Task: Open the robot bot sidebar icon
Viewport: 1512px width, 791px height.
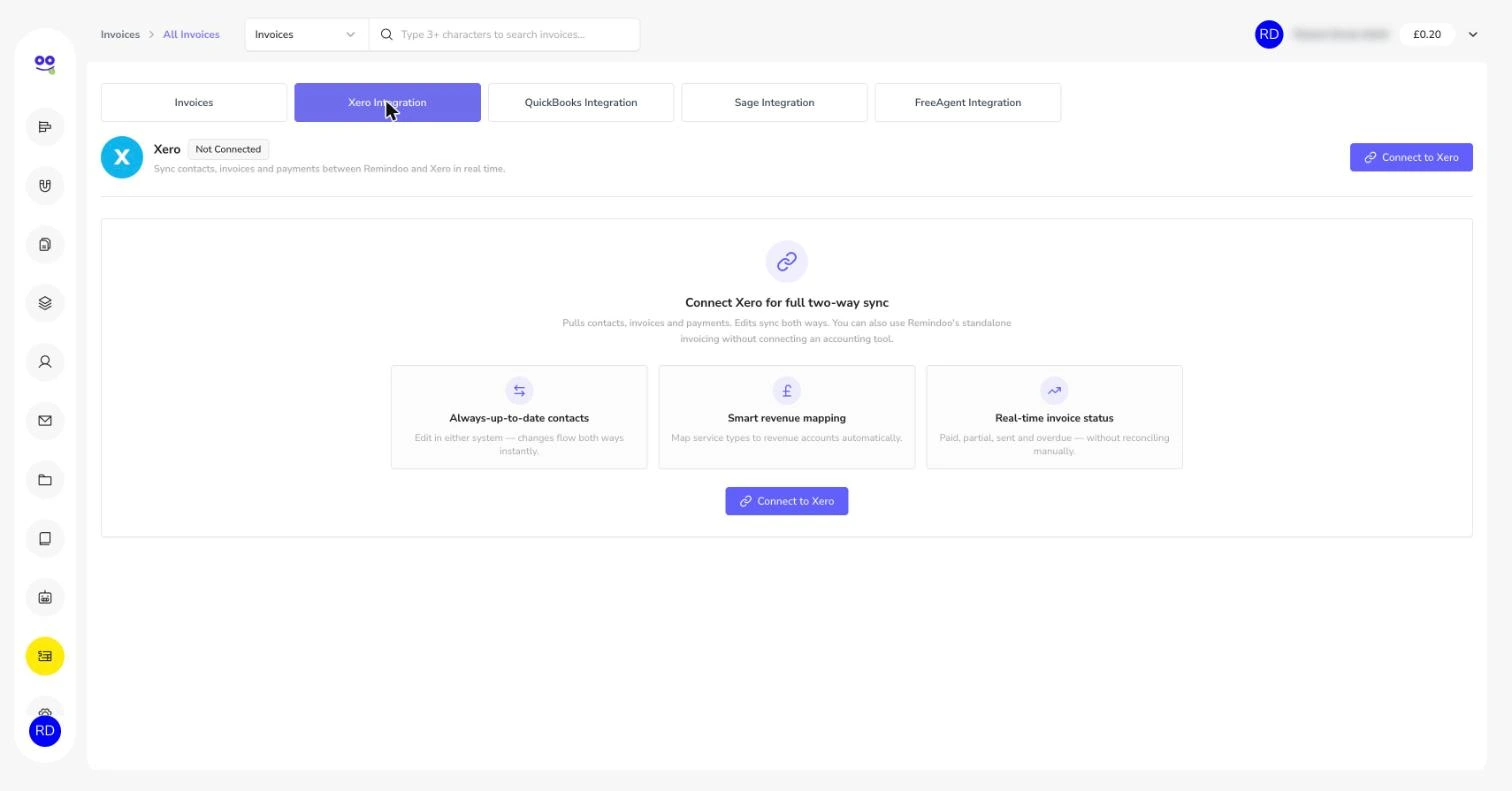Action: [x=45, y=598]
